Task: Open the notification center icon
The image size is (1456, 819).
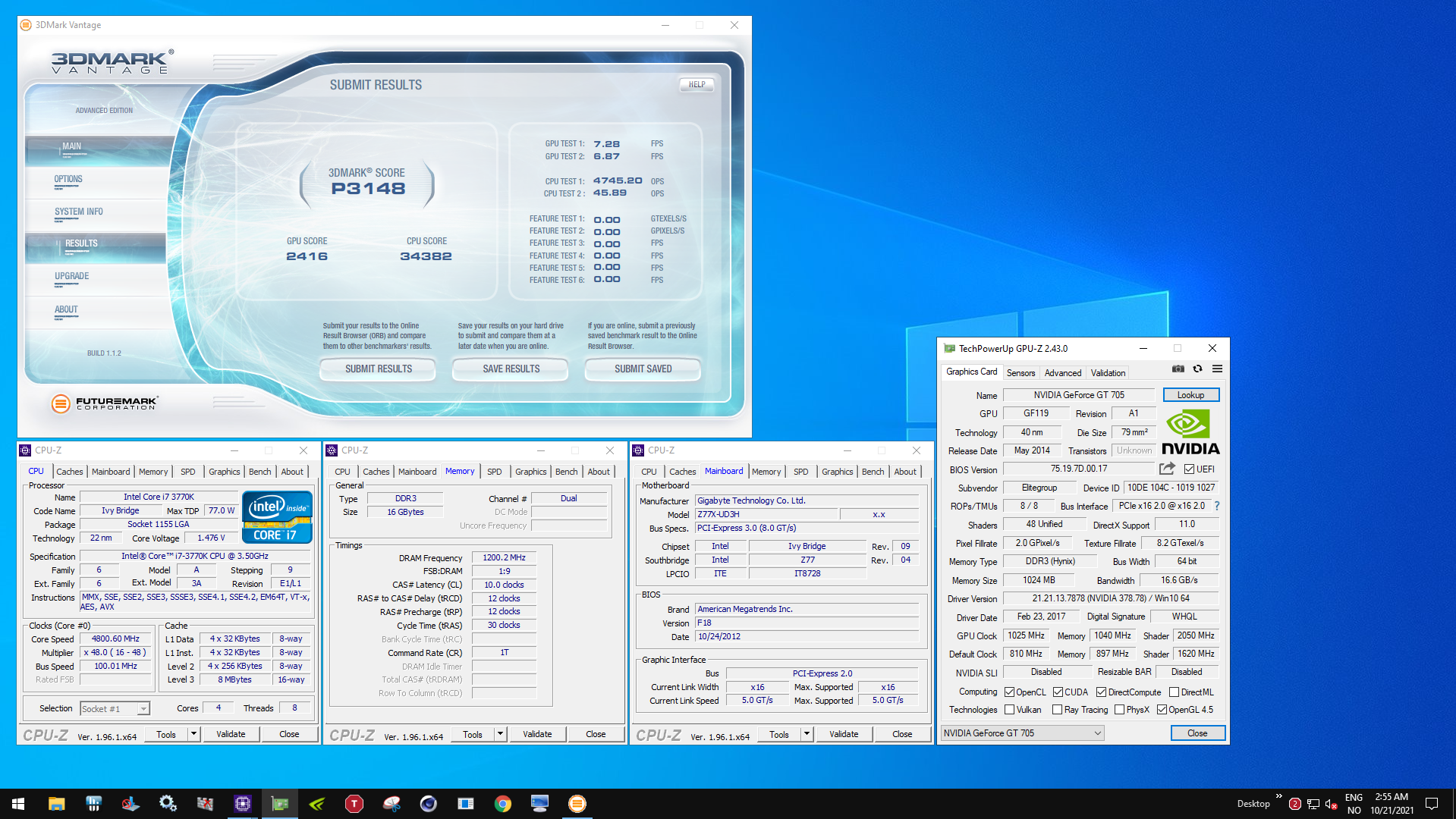Action: 1432,804
